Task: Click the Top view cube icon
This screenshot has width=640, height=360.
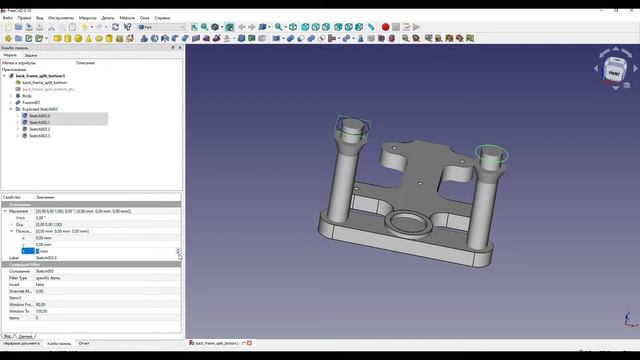Action: pyautogui.click(x=316, y=27)
